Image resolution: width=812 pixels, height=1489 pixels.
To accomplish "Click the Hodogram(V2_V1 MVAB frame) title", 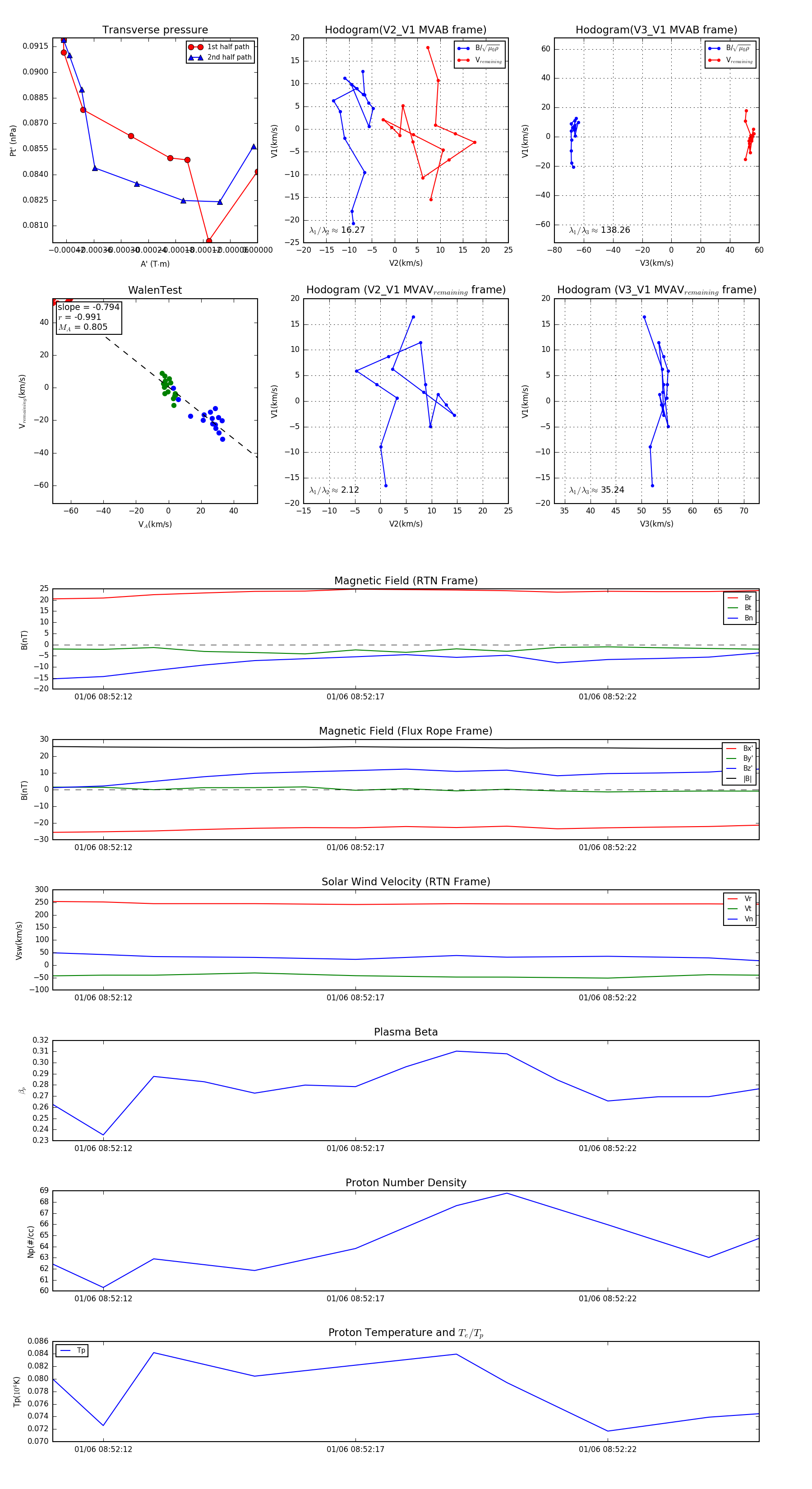I will pyautogui.click(x=405, y=30).
